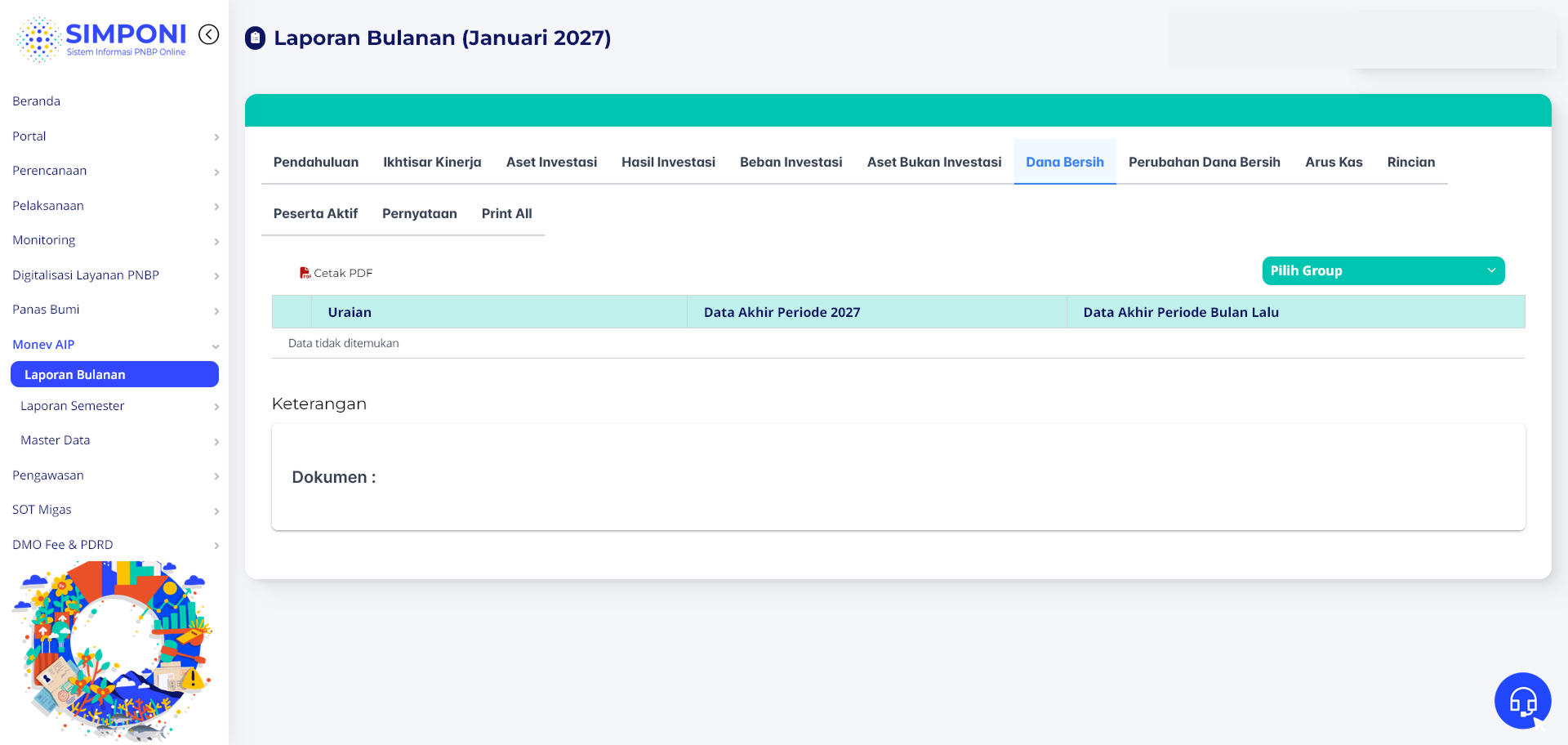The image size is (1568, 745).
Task: Go to Beranda in the sidebar
Action: tap(36, 101)
